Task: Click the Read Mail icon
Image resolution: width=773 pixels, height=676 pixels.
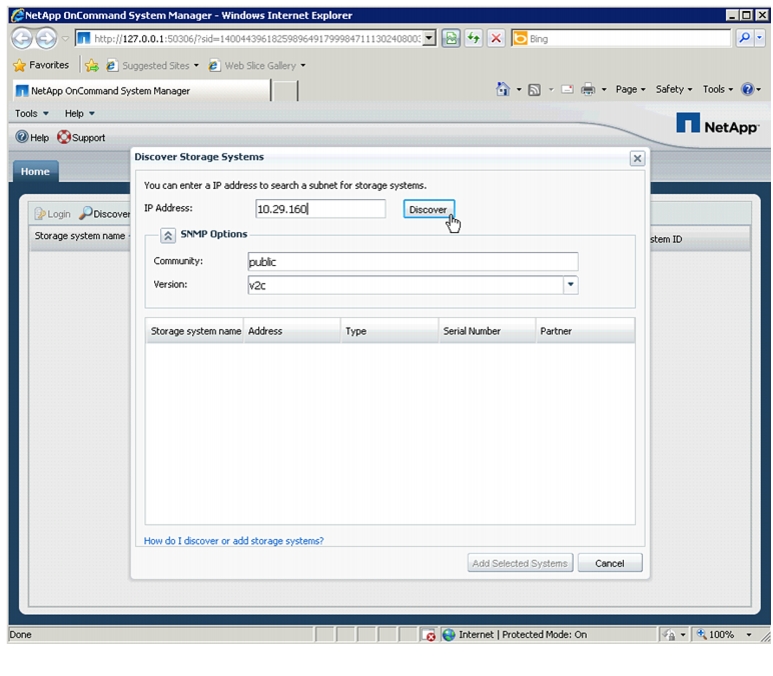Action: (x=567, y=89)
